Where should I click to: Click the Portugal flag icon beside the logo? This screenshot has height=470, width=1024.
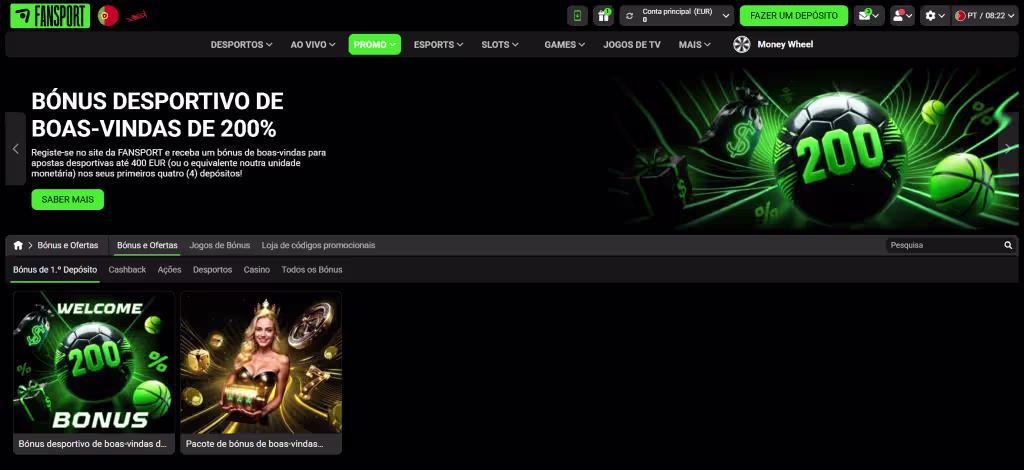108,16
